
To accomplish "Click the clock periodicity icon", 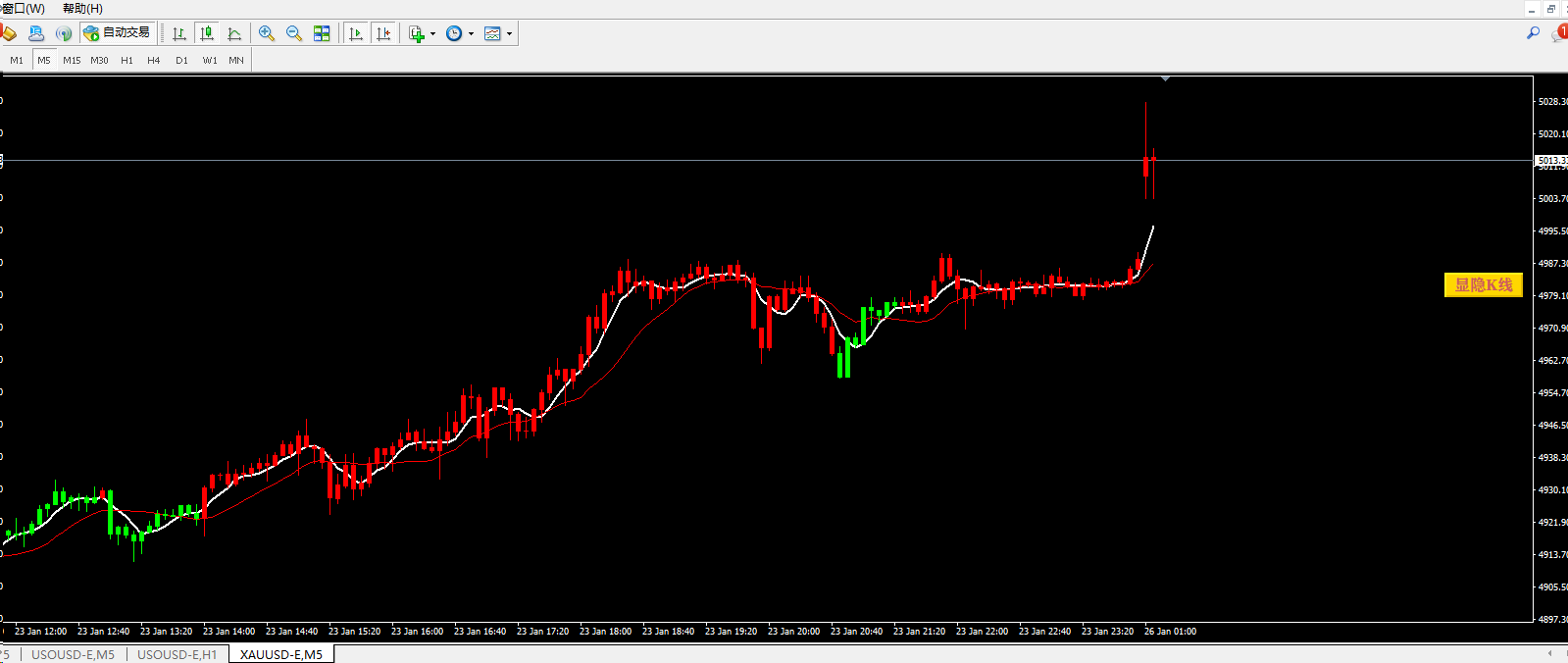I will [x=454, y=33].
